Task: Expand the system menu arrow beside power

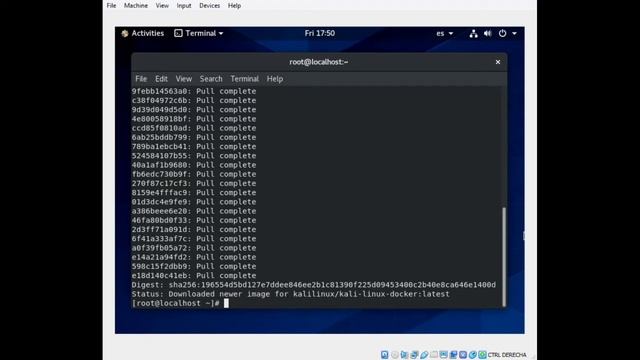Action: [515, 33]
